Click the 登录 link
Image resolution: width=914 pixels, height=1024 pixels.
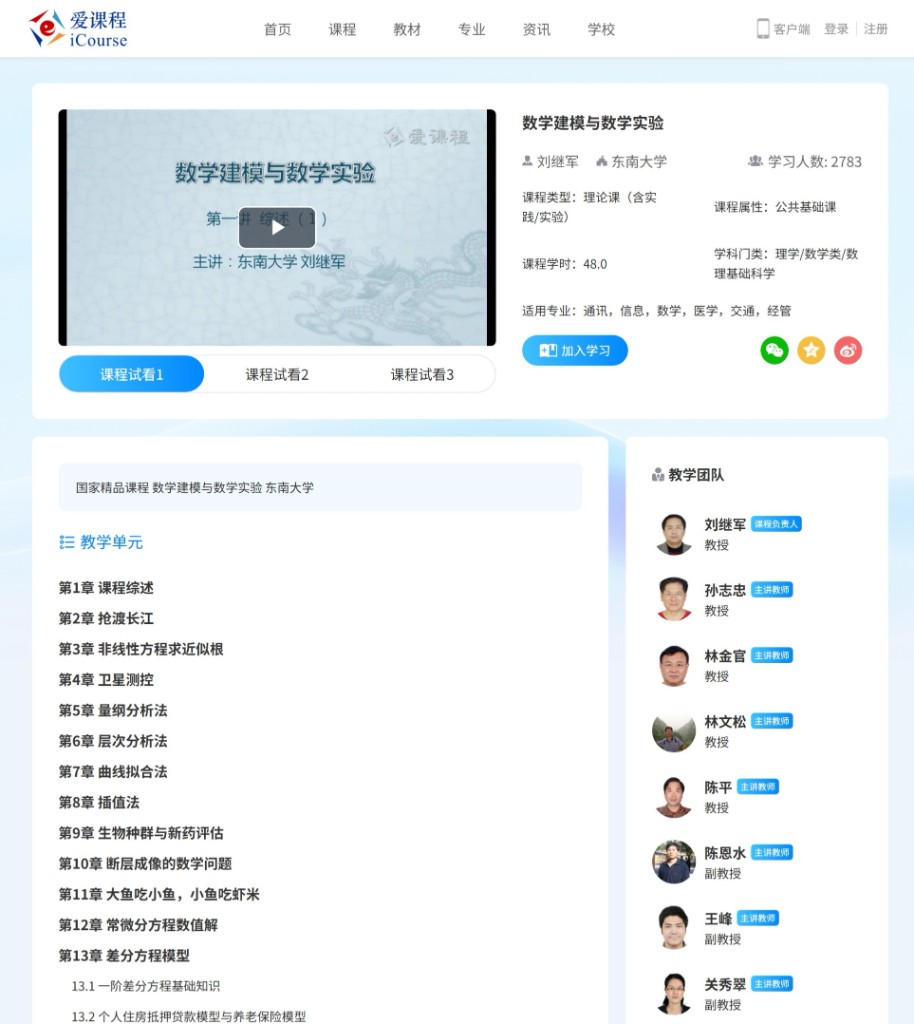[836, 29]
